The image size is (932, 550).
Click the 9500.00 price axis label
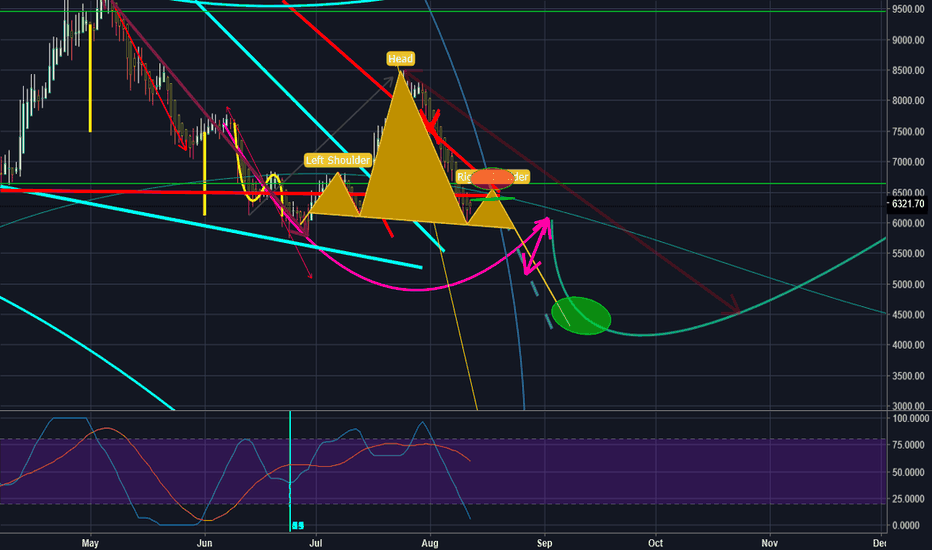coord(908,10)
